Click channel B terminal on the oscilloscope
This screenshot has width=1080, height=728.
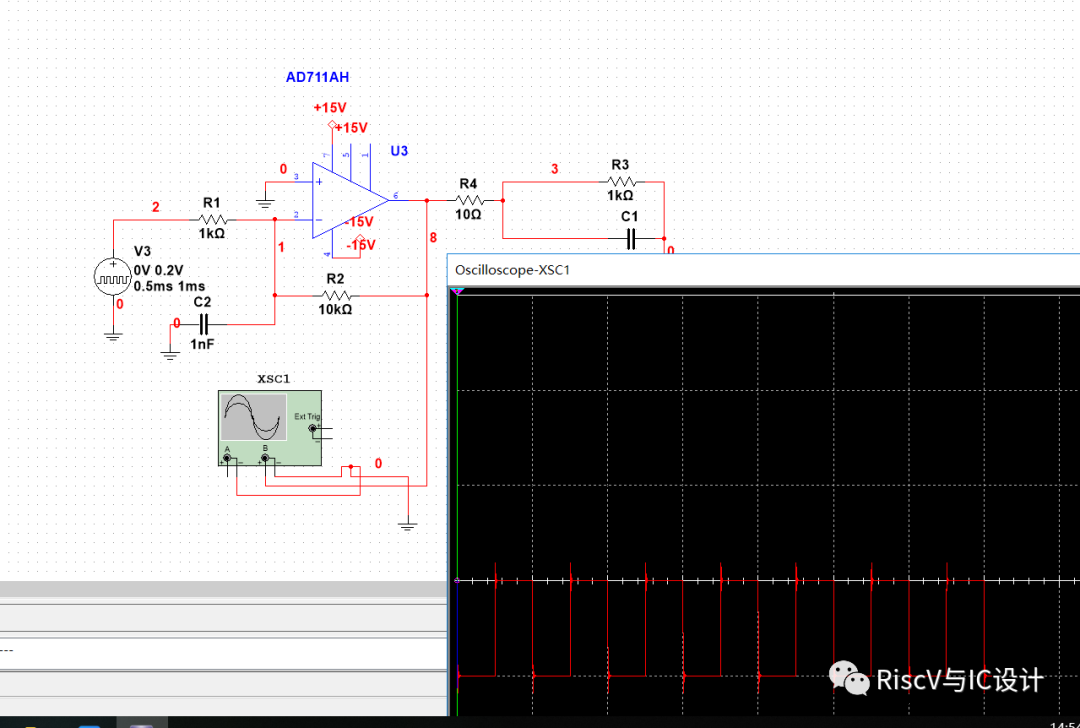click(x=265, y=459)
